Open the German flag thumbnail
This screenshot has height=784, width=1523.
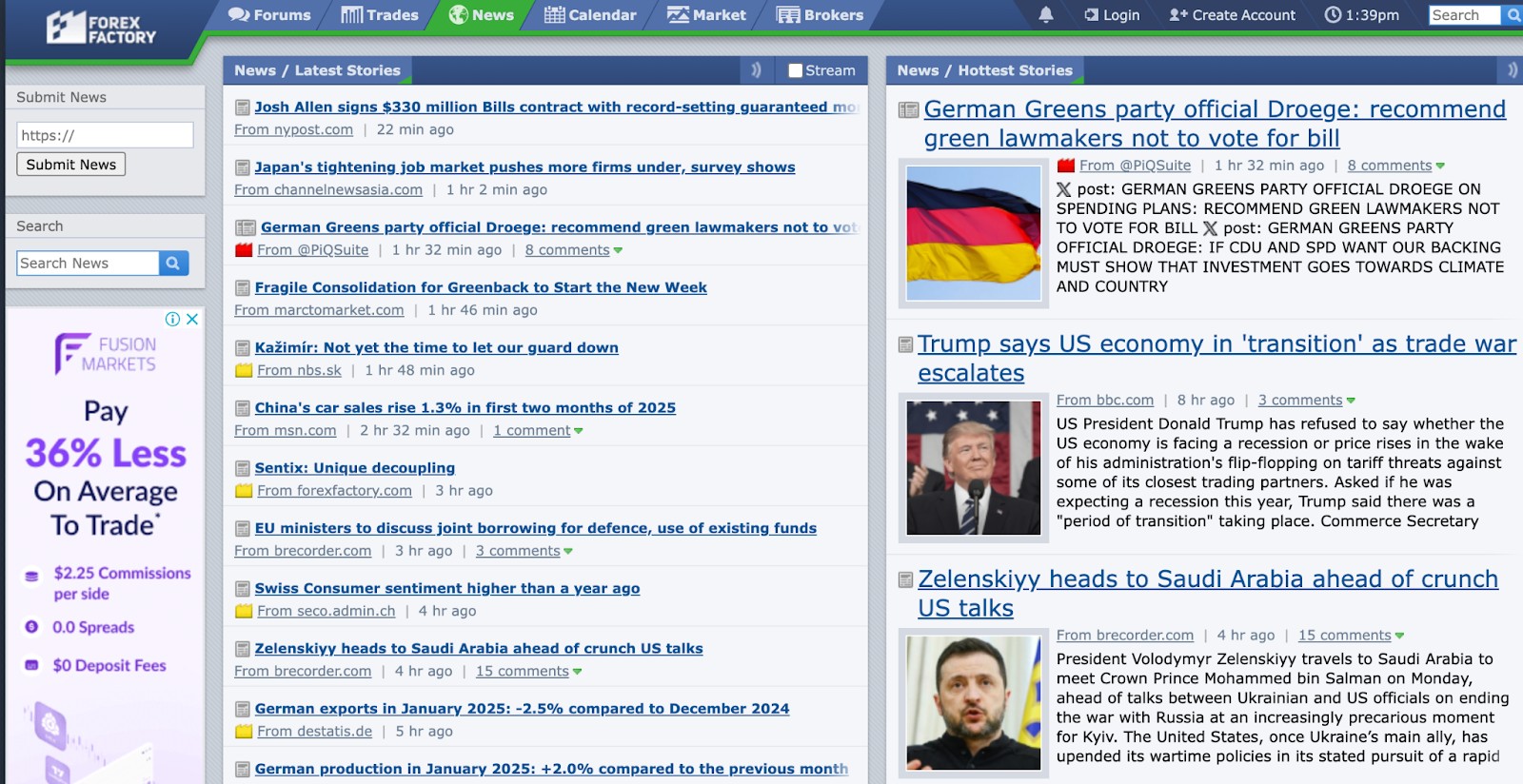tap(974, 233)
